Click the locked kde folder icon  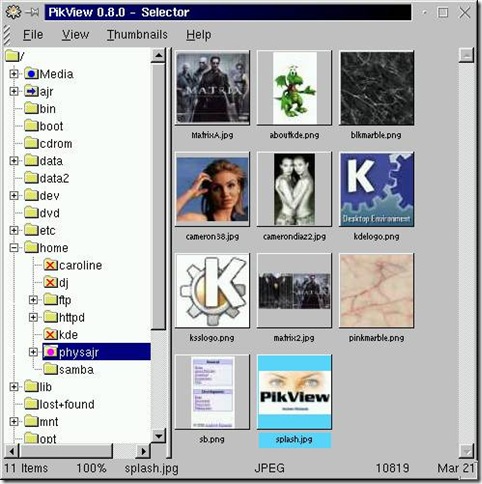click(50, 334)
